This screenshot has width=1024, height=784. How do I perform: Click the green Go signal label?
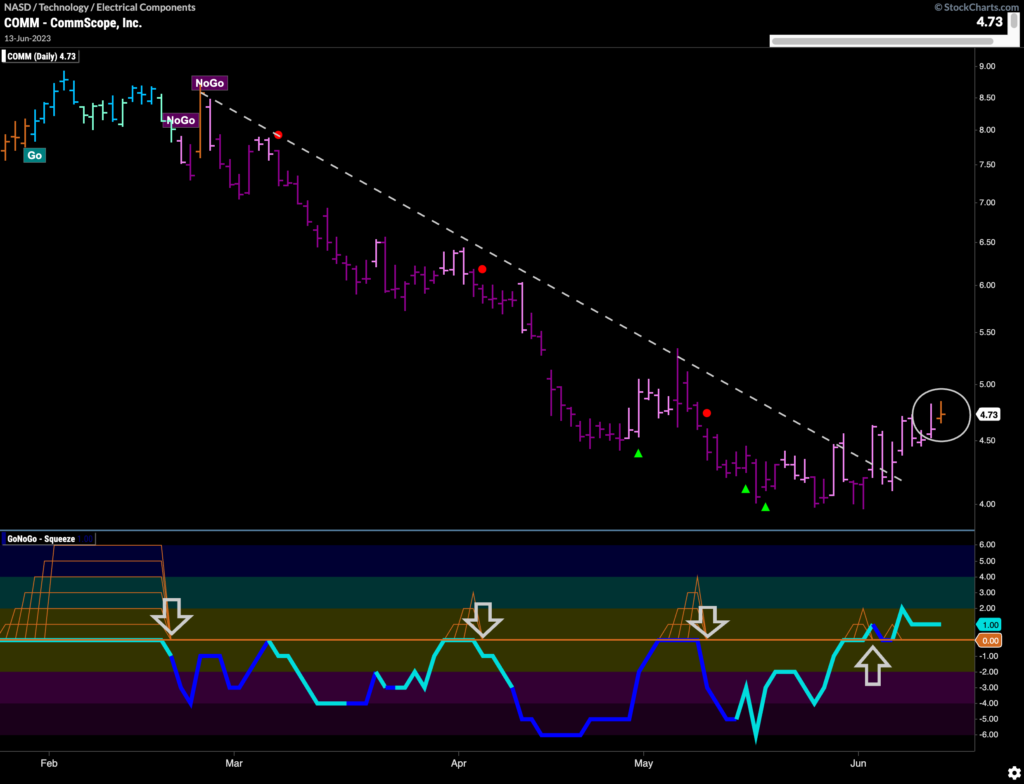[34, 155]
